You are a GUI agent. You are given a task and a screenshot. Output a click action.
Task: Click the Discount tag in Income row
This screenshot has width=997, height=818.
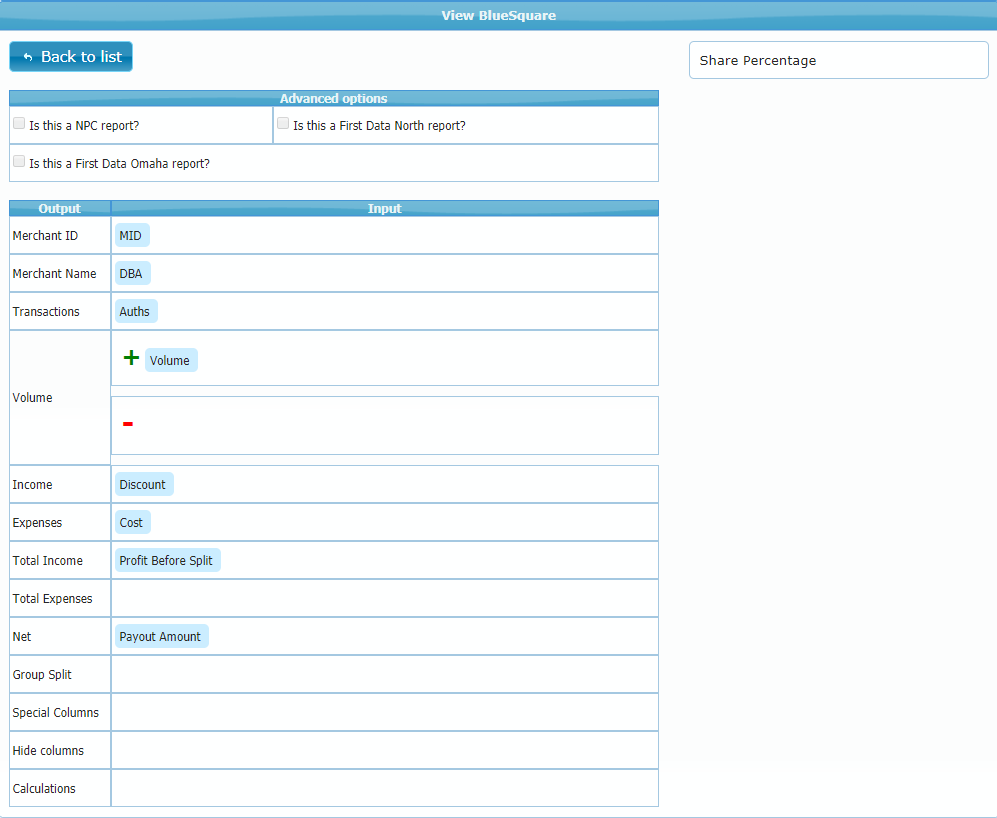[143, 485]
